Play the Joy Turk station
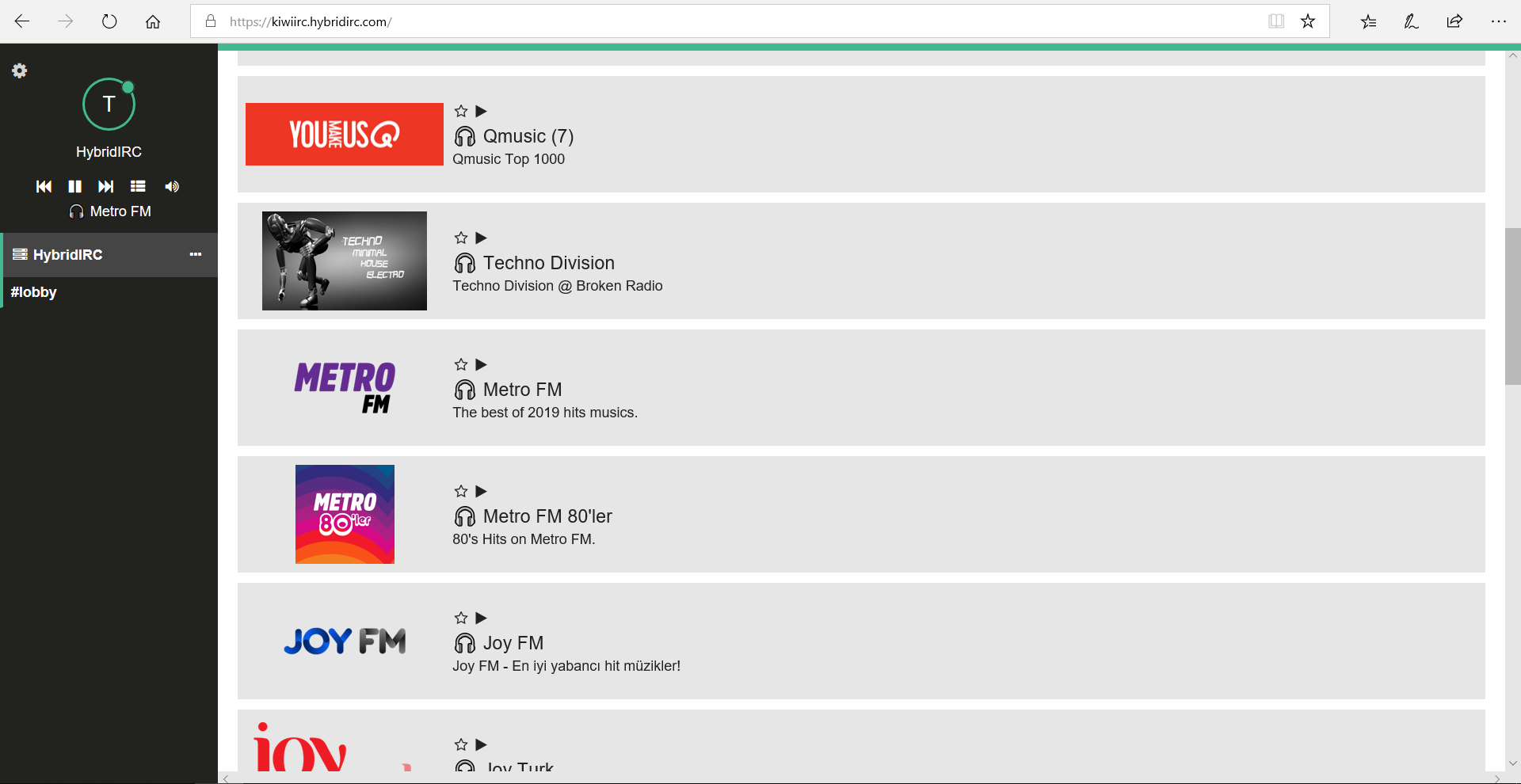This screenshot has height=784, width=1521. [481, 744]
